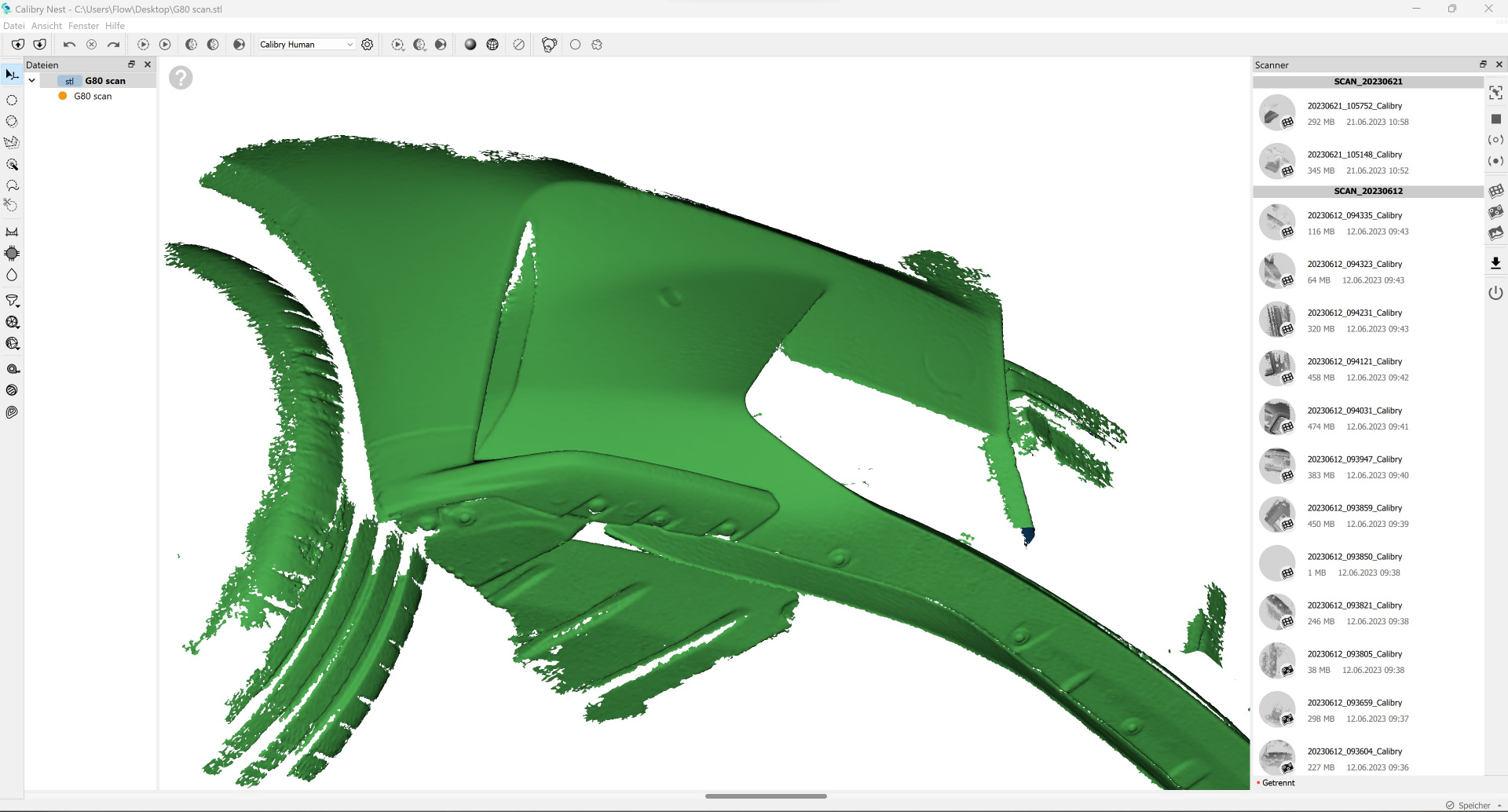Image resolution: width=1508 pixels, height=812 pixels.
Task: Collapse the G80 scan tree node
Action: tap(31, 80)
